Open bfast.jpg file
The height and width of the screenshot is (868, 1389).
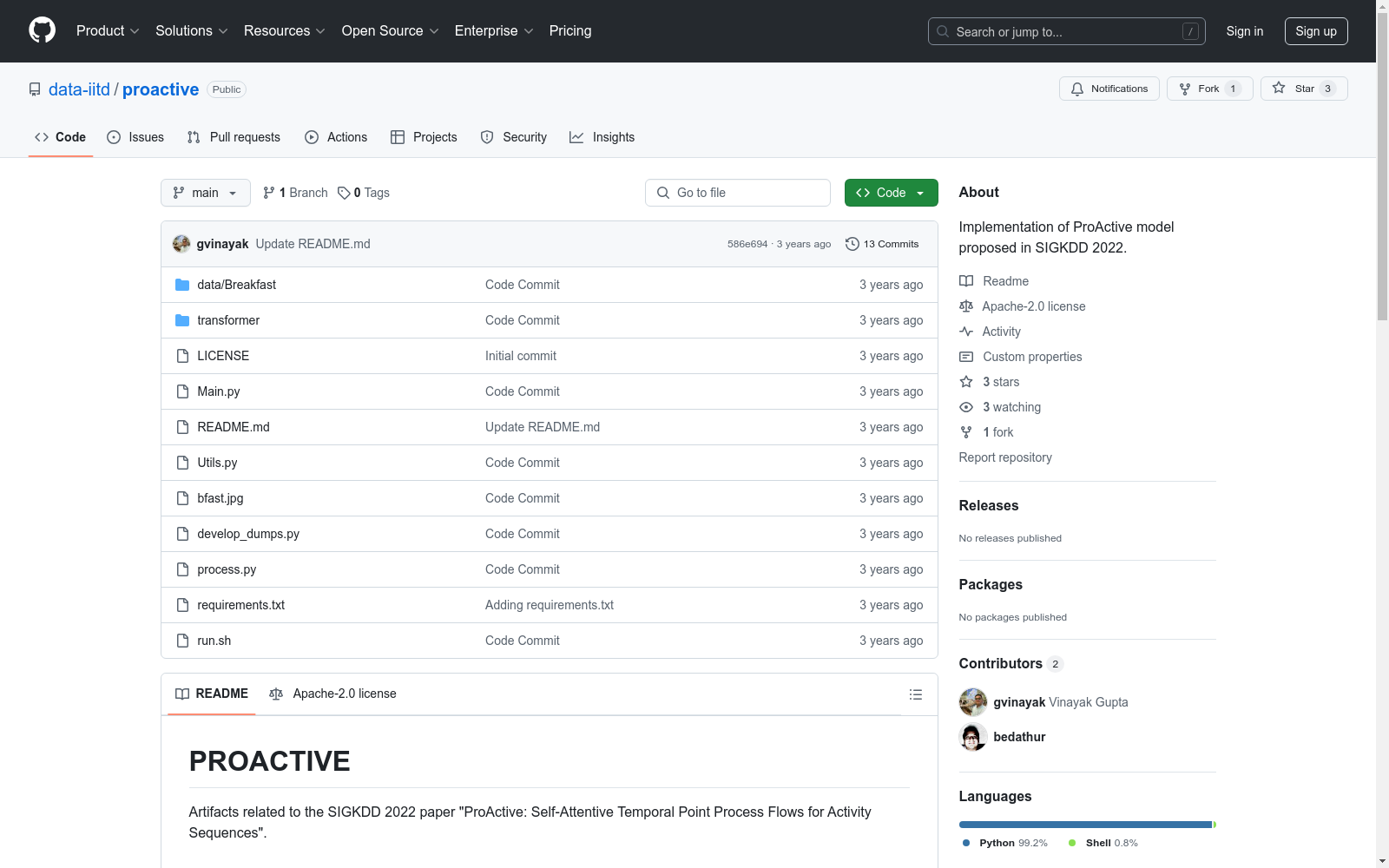221,498
